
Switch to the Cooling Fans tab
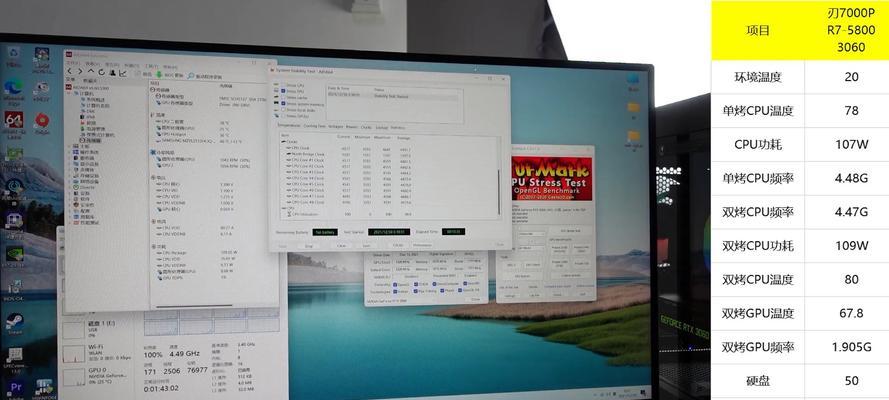pyautogui.click(x=315, y=126)
